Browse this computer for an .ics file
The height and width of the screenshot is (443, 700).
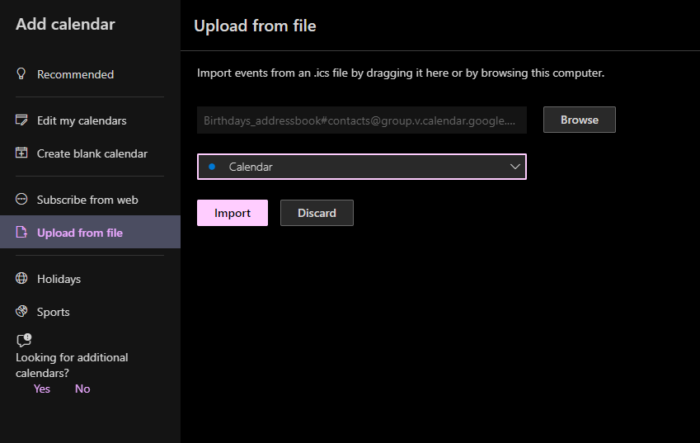[x=579, y=120]
